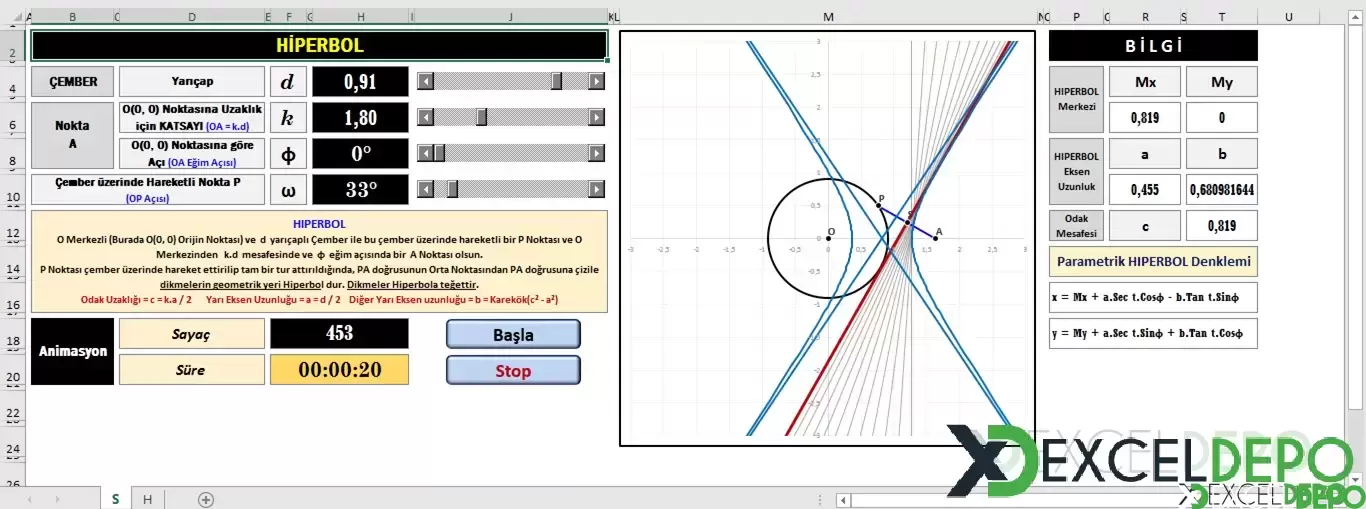Click right arrow of the ω angle scrollbar
The image size is (1366, 509).
[597, 189]
